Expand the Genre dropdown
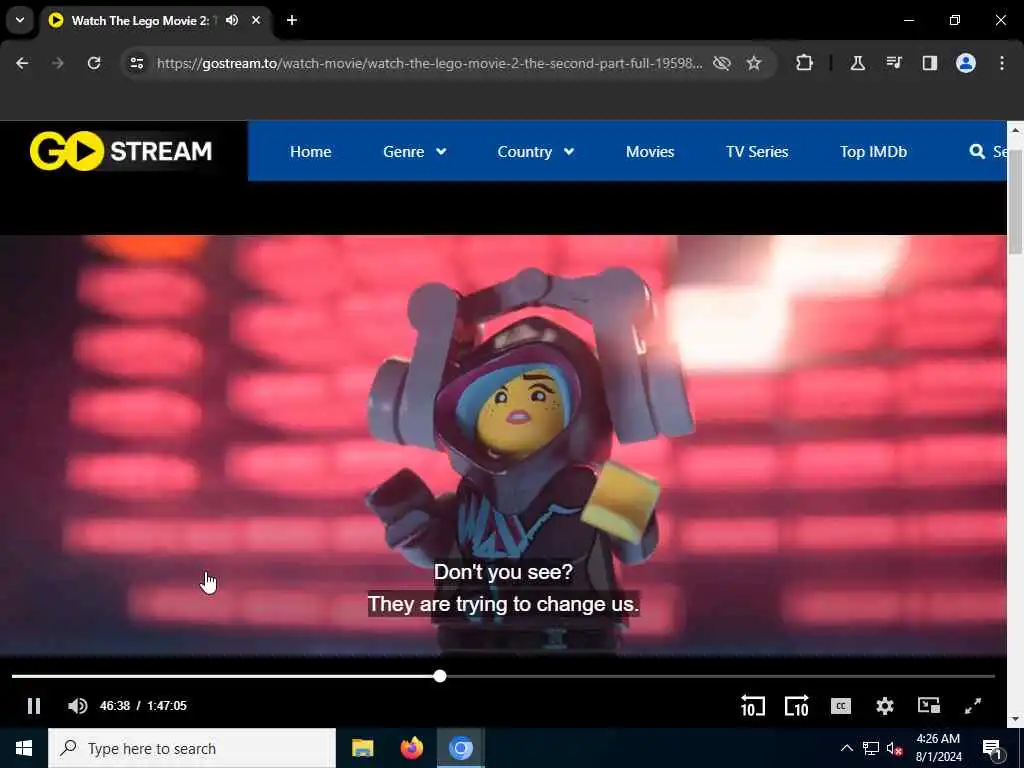Image resolution: width=1024 pixels, height=768 pixels. click(415, 152)
